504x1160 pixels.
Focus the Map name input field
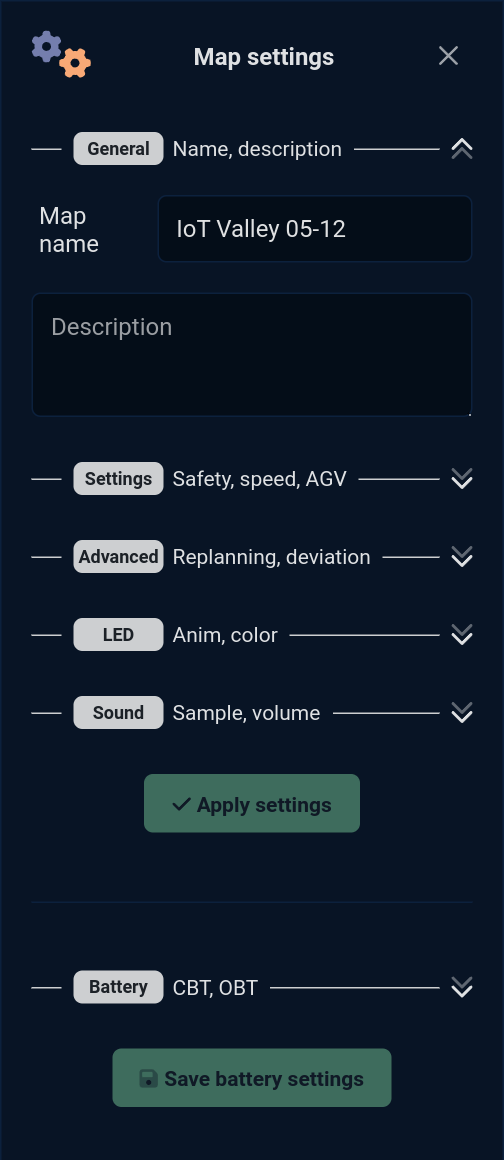click(315, 229)
